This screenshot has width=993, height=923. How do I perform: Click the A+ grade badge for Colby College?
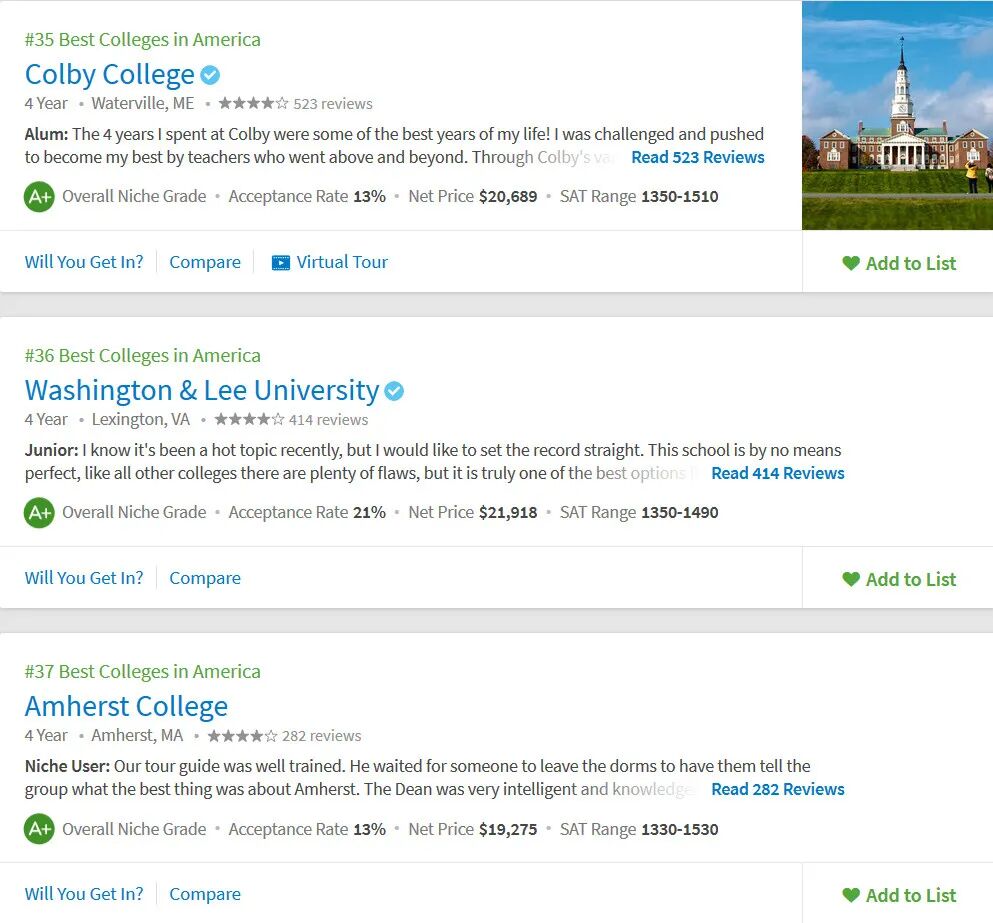point(39,196)
